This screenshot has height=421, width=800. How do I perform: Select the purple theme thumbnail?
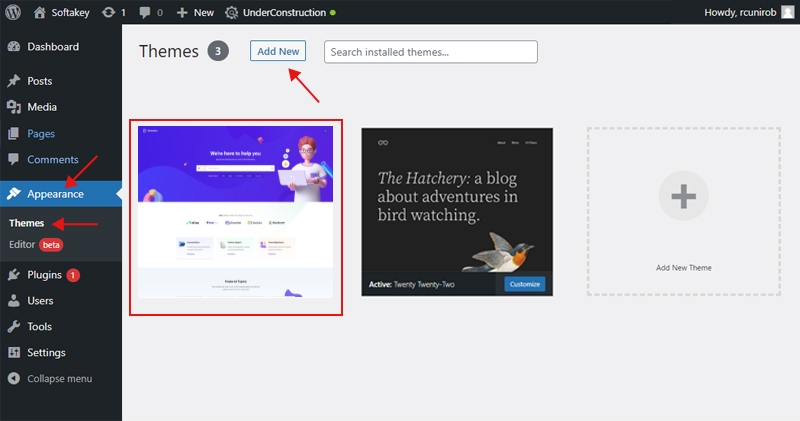[235, 211]
